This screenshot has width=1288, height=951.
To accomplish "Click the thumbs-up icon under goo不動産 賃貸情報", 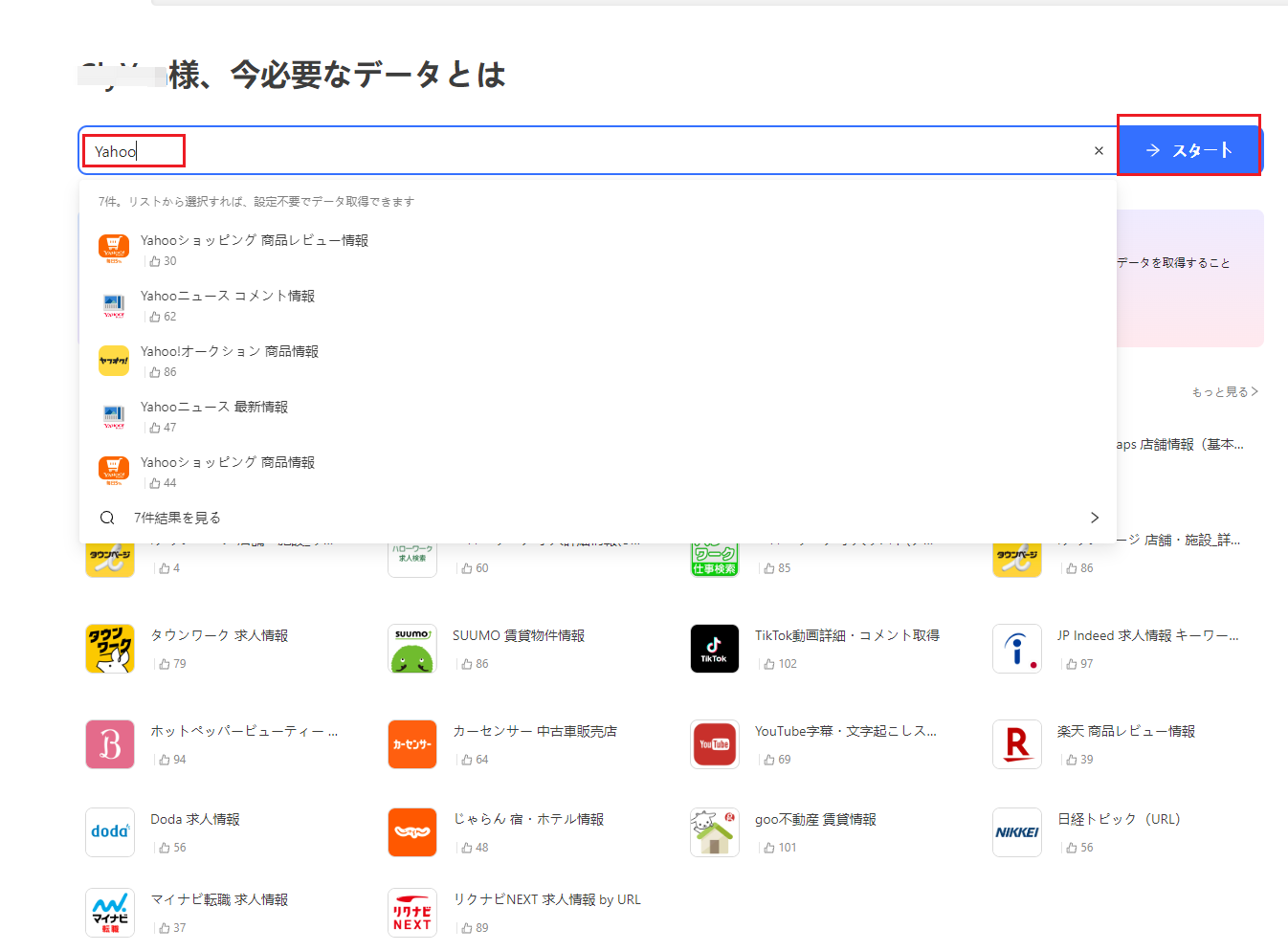I will [769, 848].
